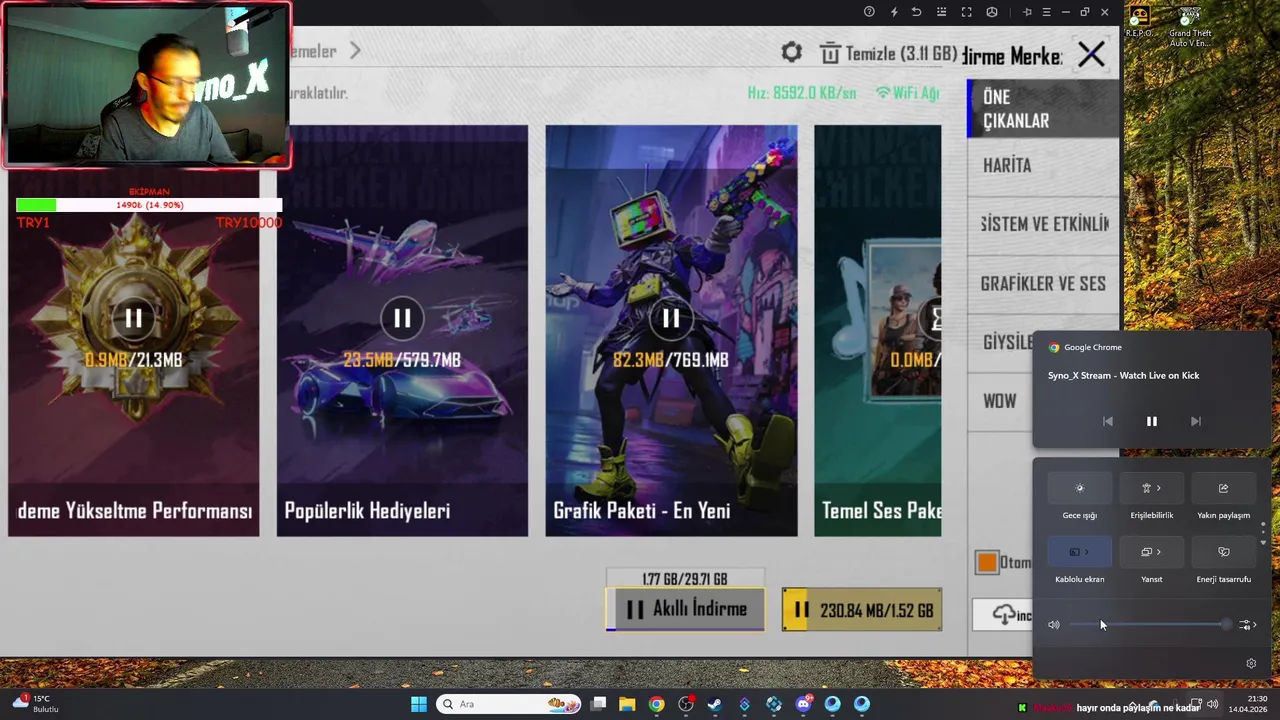Click the taskbar Ara search box

[508, 704]
